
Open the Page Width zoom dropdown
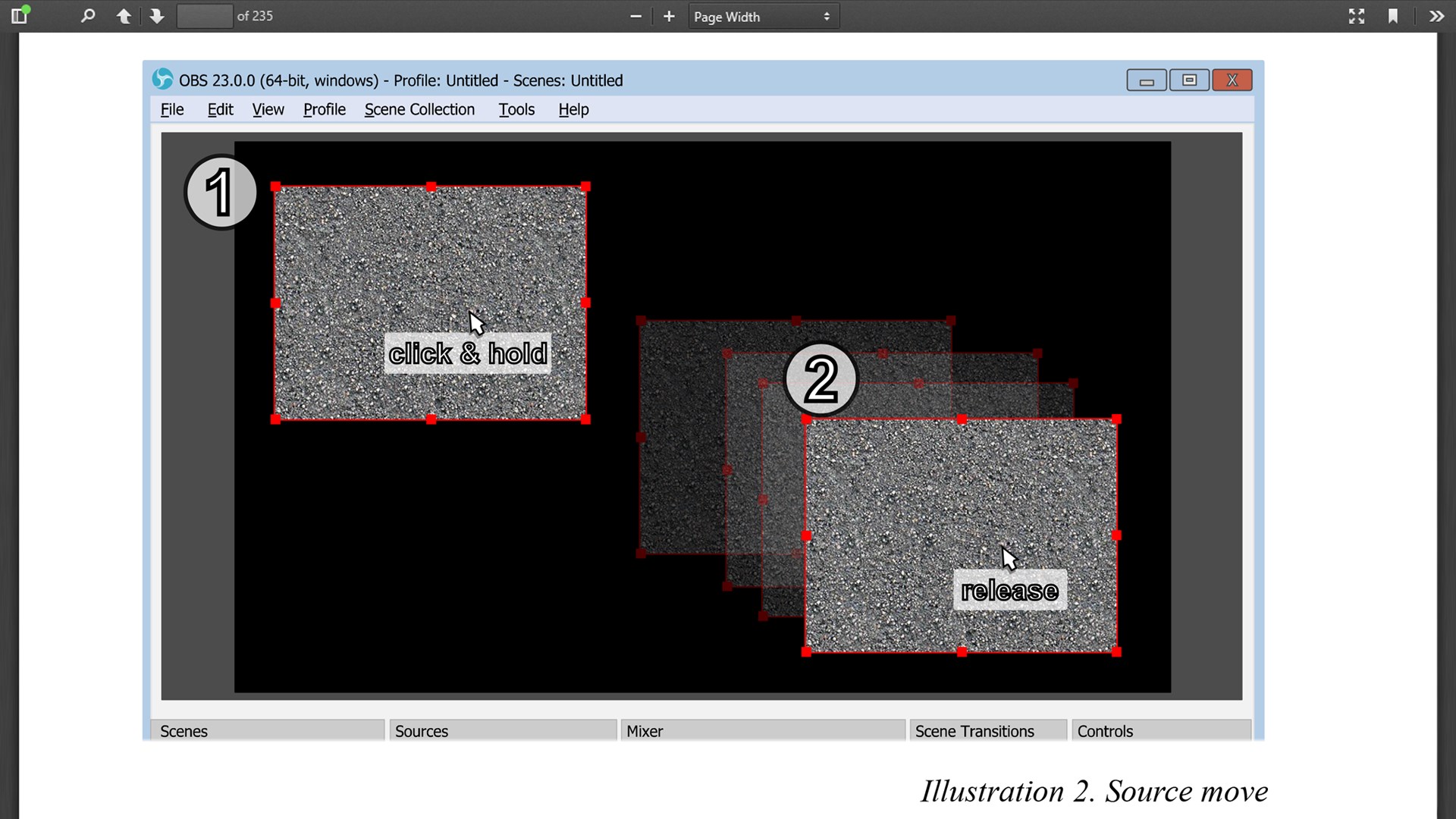tap(763, 16)
